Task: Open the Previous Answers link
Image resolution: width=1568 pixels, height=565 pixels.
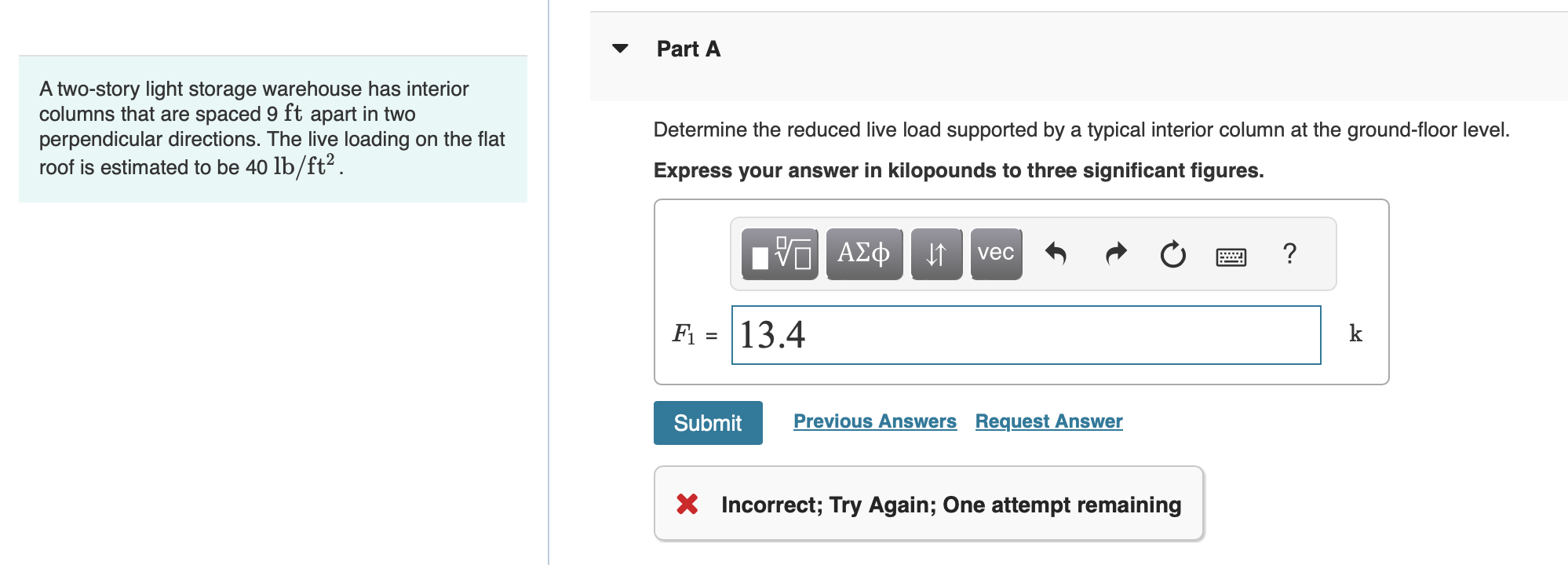Action: [x=874, y=421]
